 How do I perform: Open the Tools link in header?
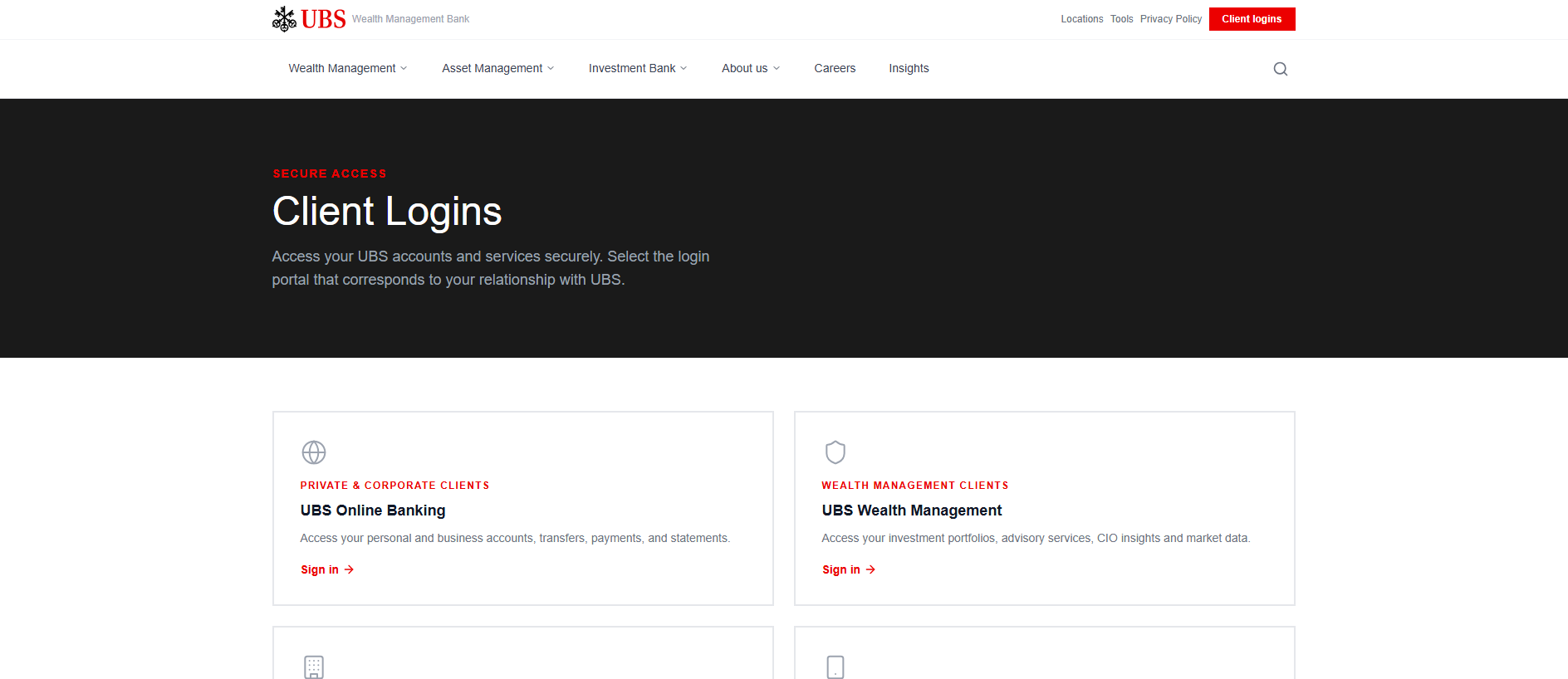tap(1121, 19)
